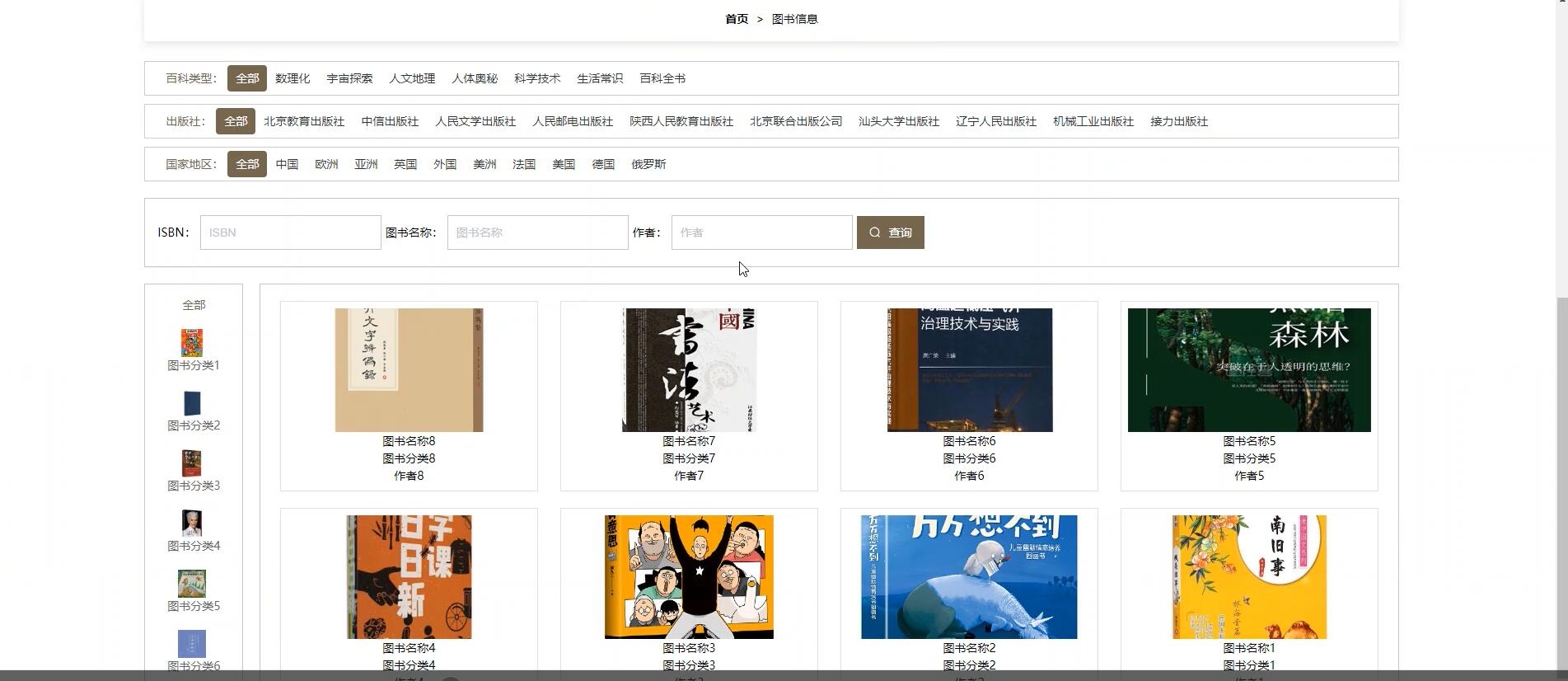Filter publisher by 汕头大学出版社
1568x681 pixels.
[899, 121]
